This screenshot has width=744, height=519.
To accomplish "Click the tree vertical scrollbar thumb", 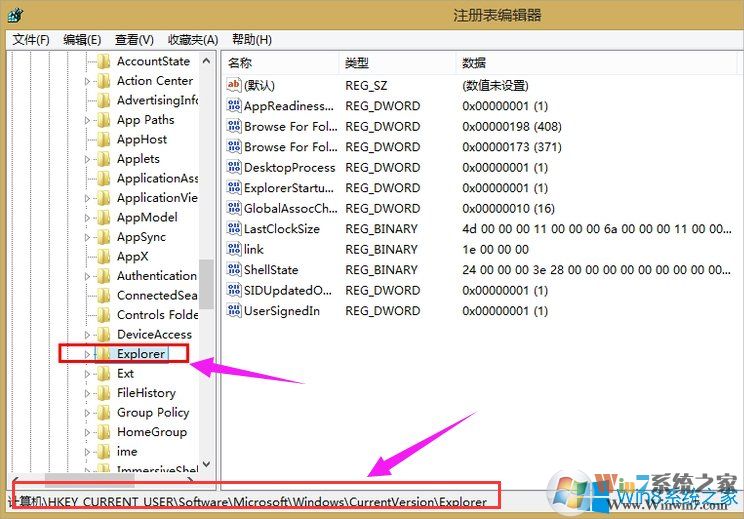I will pyautogui.click(x=206, y=283).
